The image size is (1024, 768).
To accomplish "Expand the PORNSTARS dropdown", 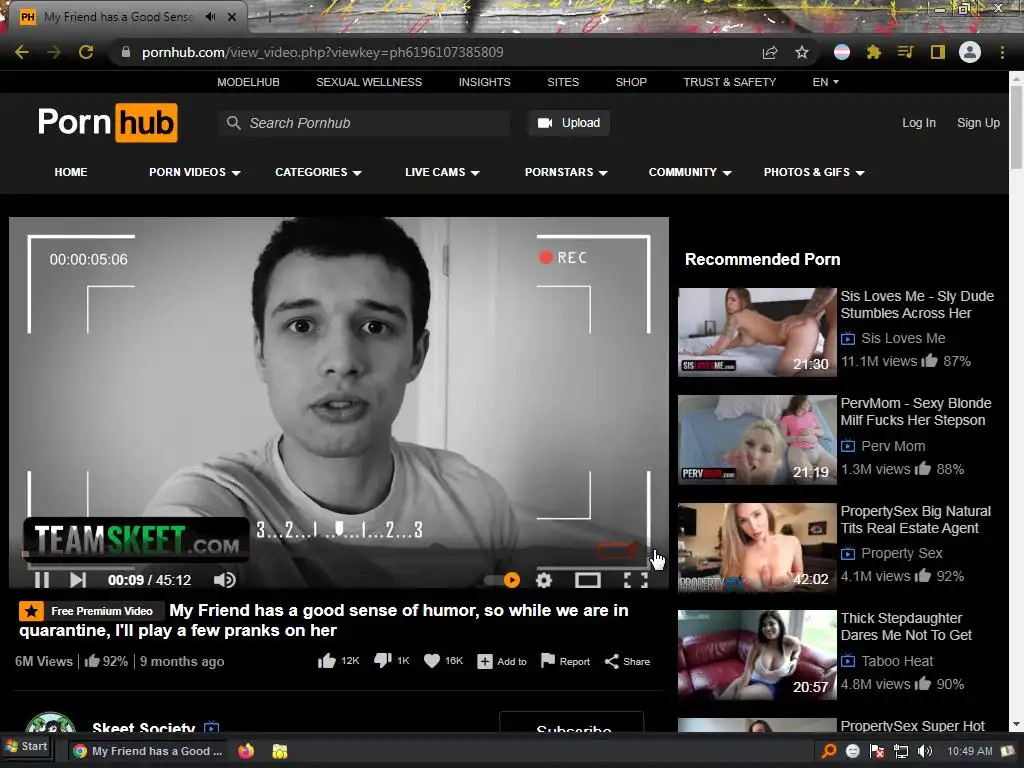I will click(566, 172).
